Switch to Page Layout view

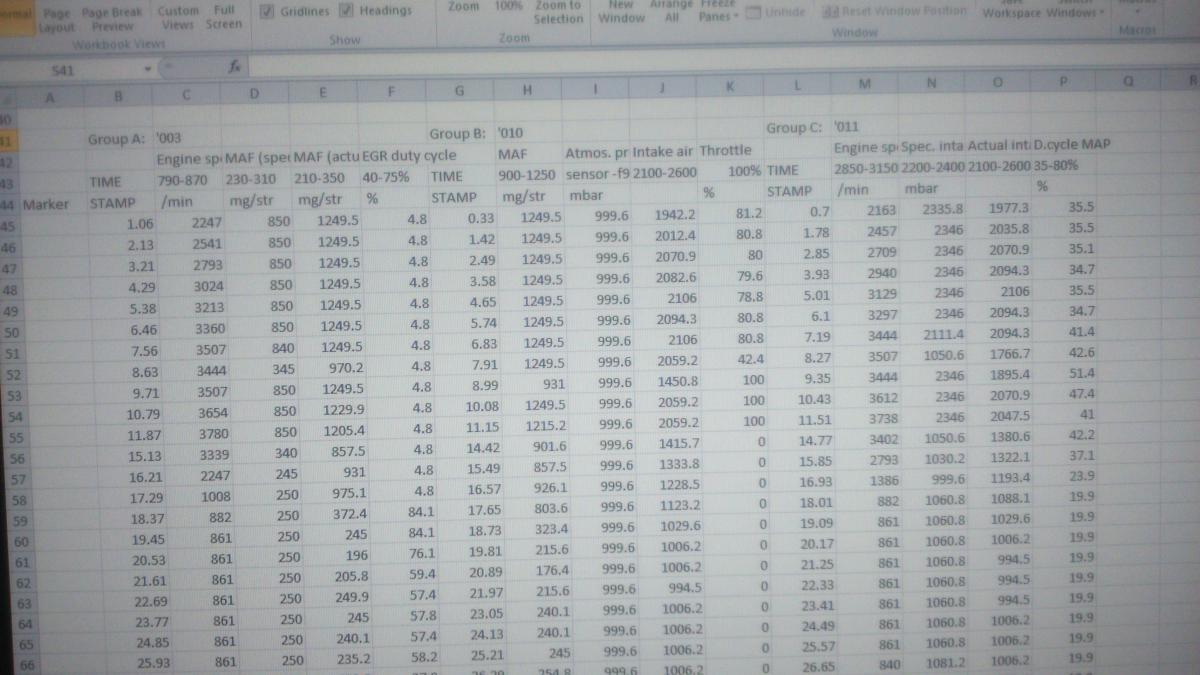[56, 16]
